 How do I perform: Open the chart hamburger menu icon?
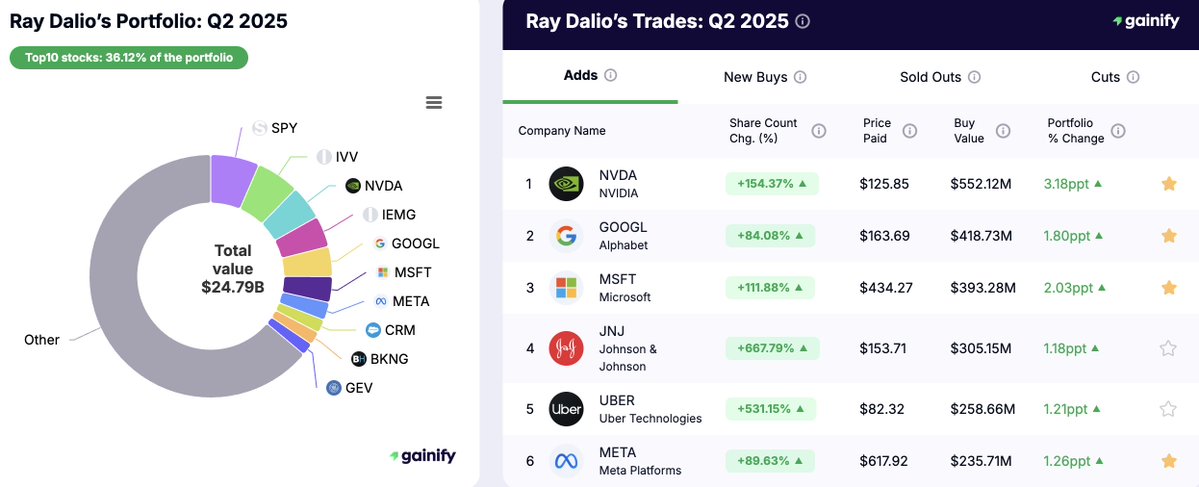click(x=434, y=102)
